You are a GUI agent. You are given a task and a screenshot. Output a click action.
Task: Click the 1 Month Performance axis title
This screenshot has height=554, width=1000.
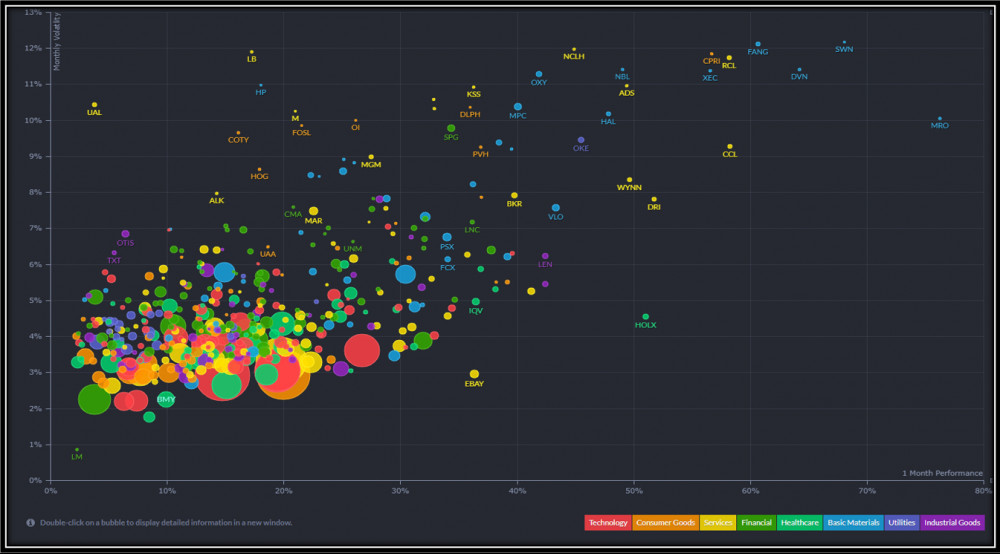click(942, 473)
